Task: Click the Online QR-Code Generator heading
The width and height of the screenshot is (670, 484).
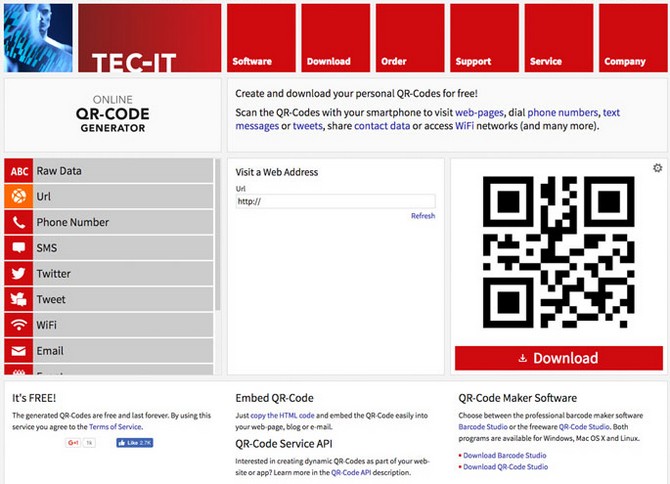Action: [x=113, y=114]
